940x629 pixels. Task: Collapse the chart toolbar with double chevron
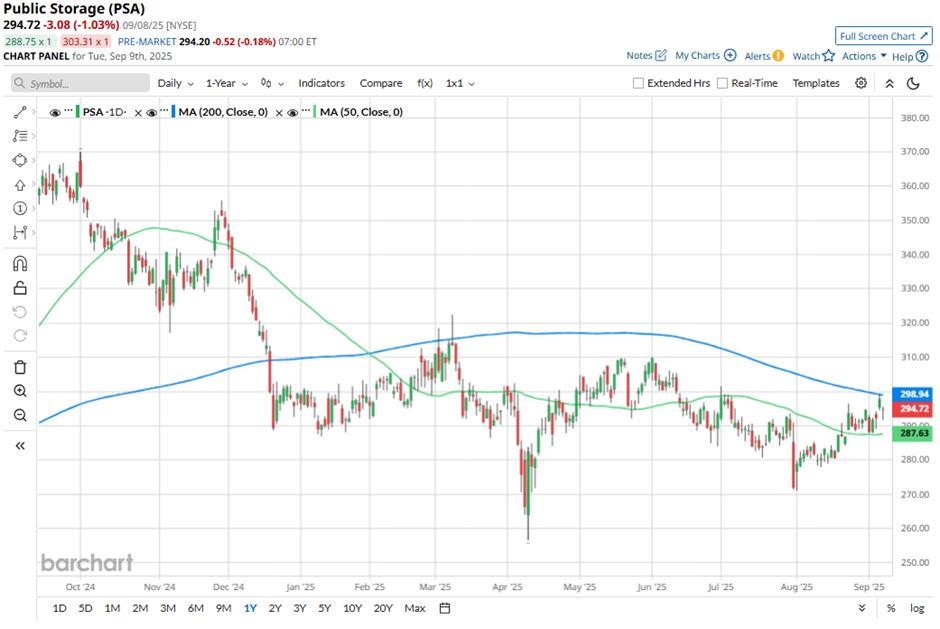[x=890, y=83]
